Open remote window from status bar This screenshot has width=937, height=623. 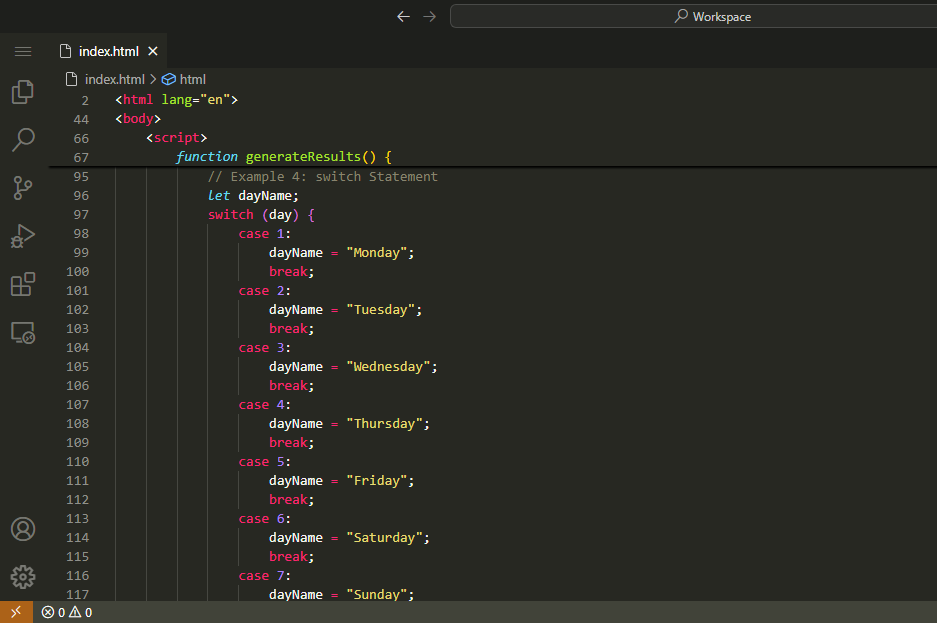point(15,612)
